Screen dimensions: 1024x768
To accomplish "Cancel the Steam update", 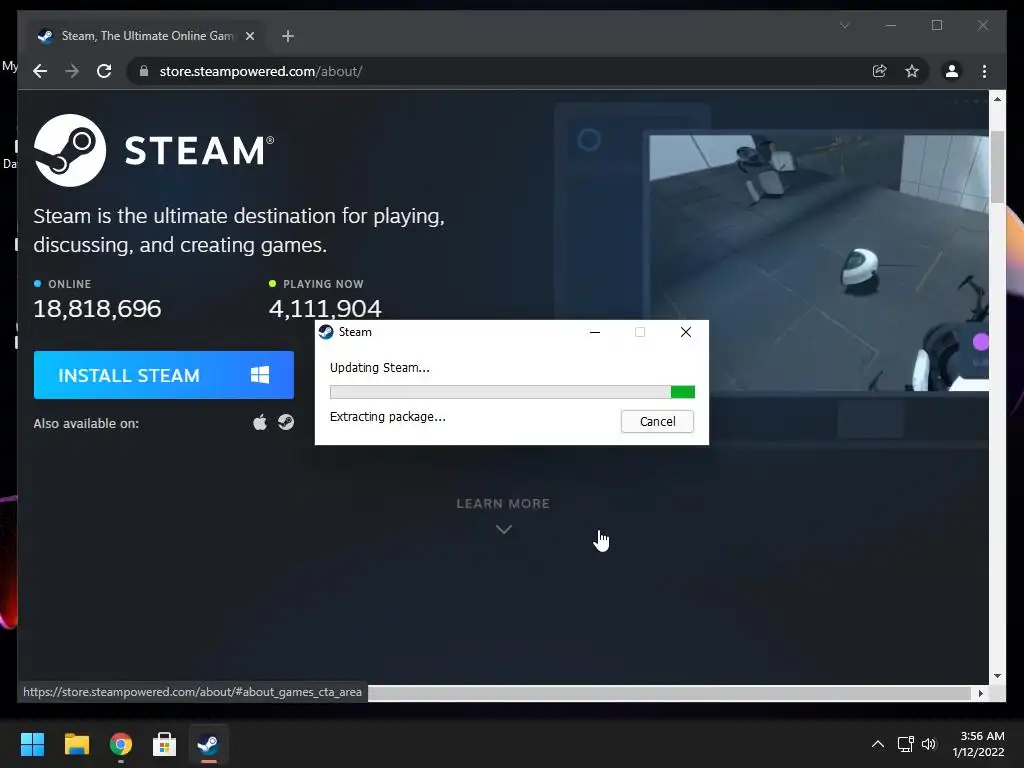I will click(x=657, y=421).
